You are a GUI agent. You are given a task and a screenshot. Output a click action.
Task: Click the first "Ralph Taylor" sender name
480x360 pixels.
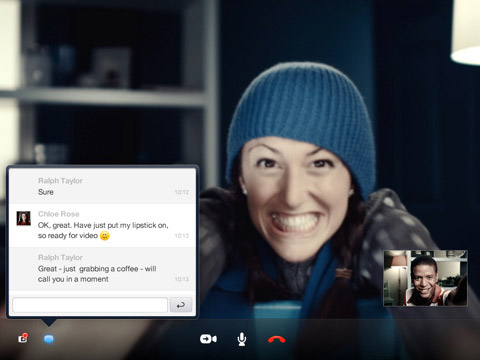(60, 181)
